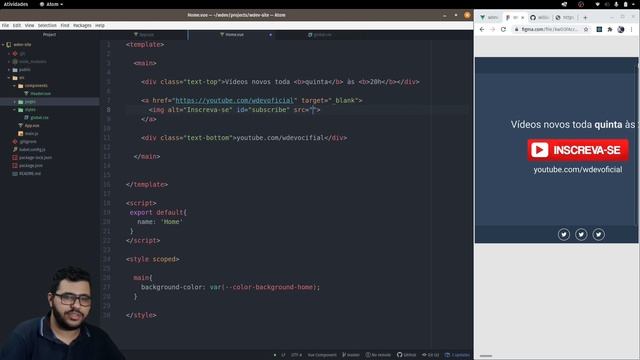Expand the highlighted pages folder
The height and width of the screenshot is (360, 640).
click(x=15, y=102)
